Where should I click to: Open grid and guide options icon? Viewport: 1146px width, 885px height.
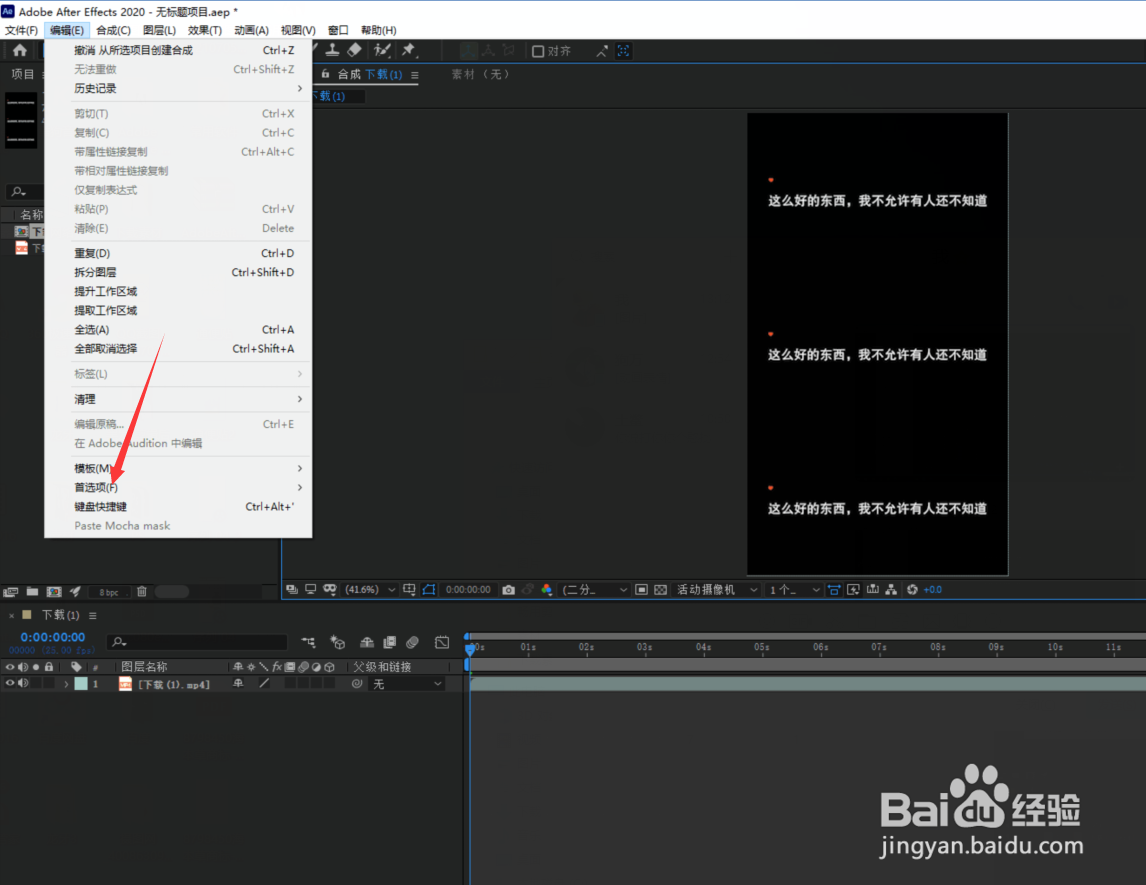click(409, 590)
